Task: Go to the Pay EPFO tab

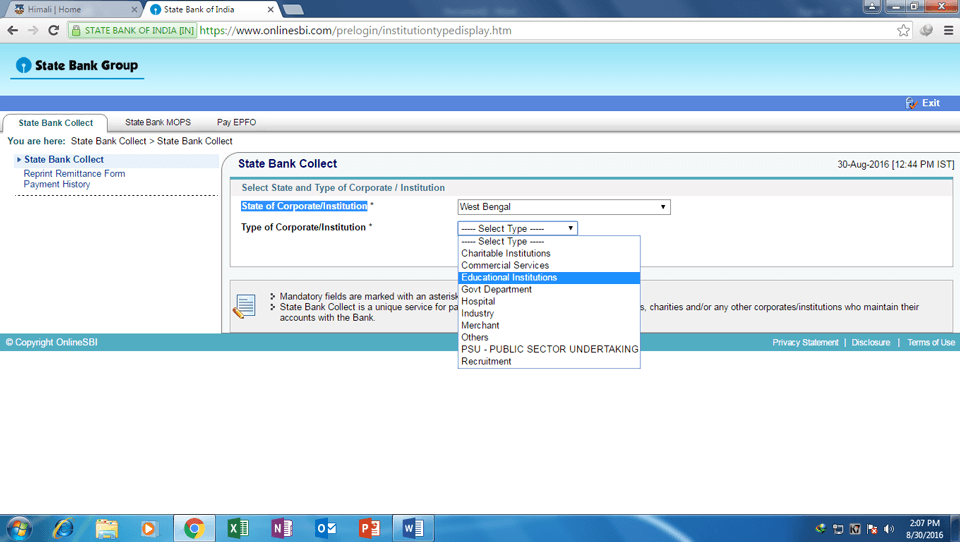Action: coord(236,122)
